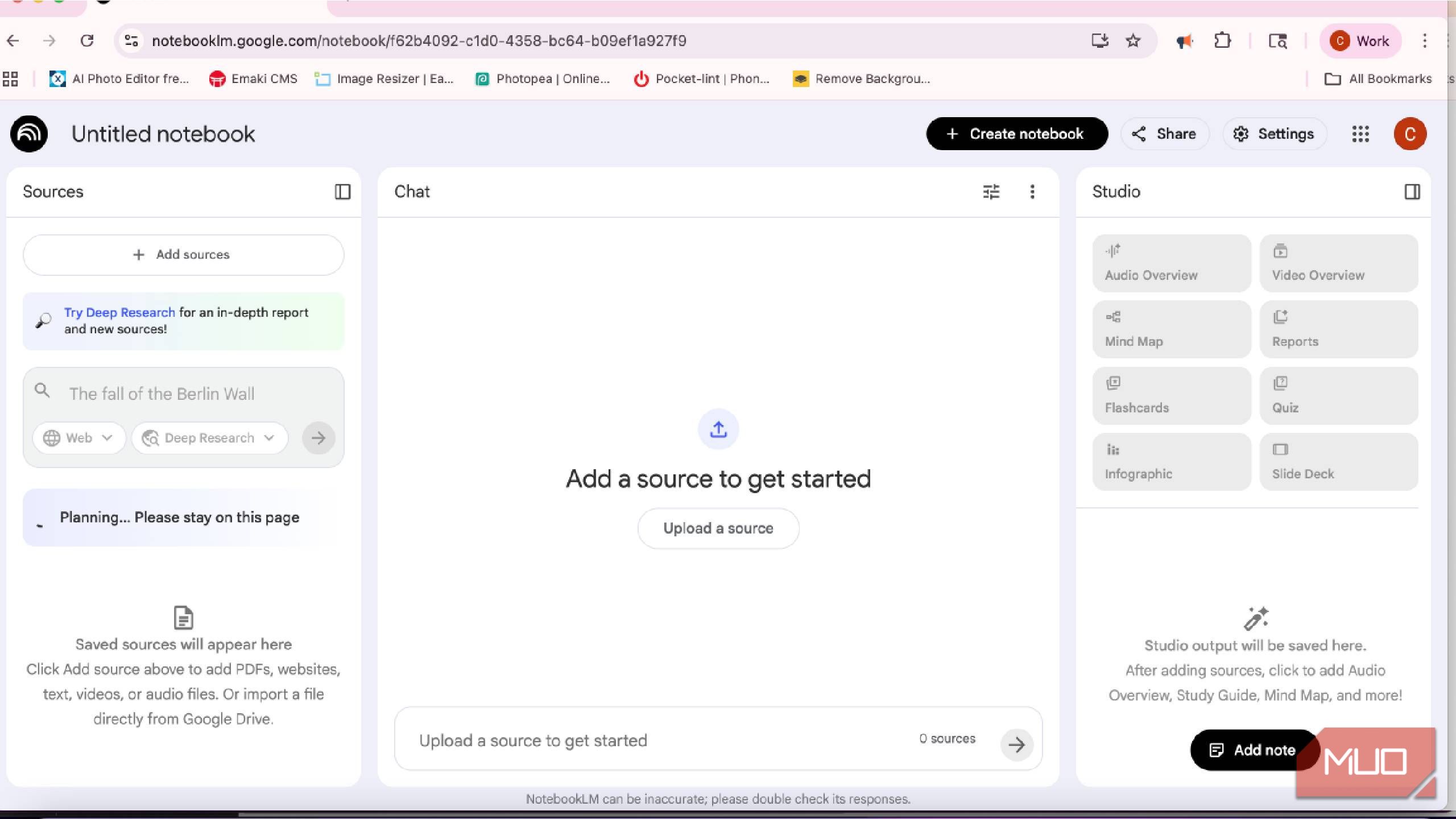Viewport: 1456px width, 819px height.
Task: Reload the browser page
Action: [87, 40]
